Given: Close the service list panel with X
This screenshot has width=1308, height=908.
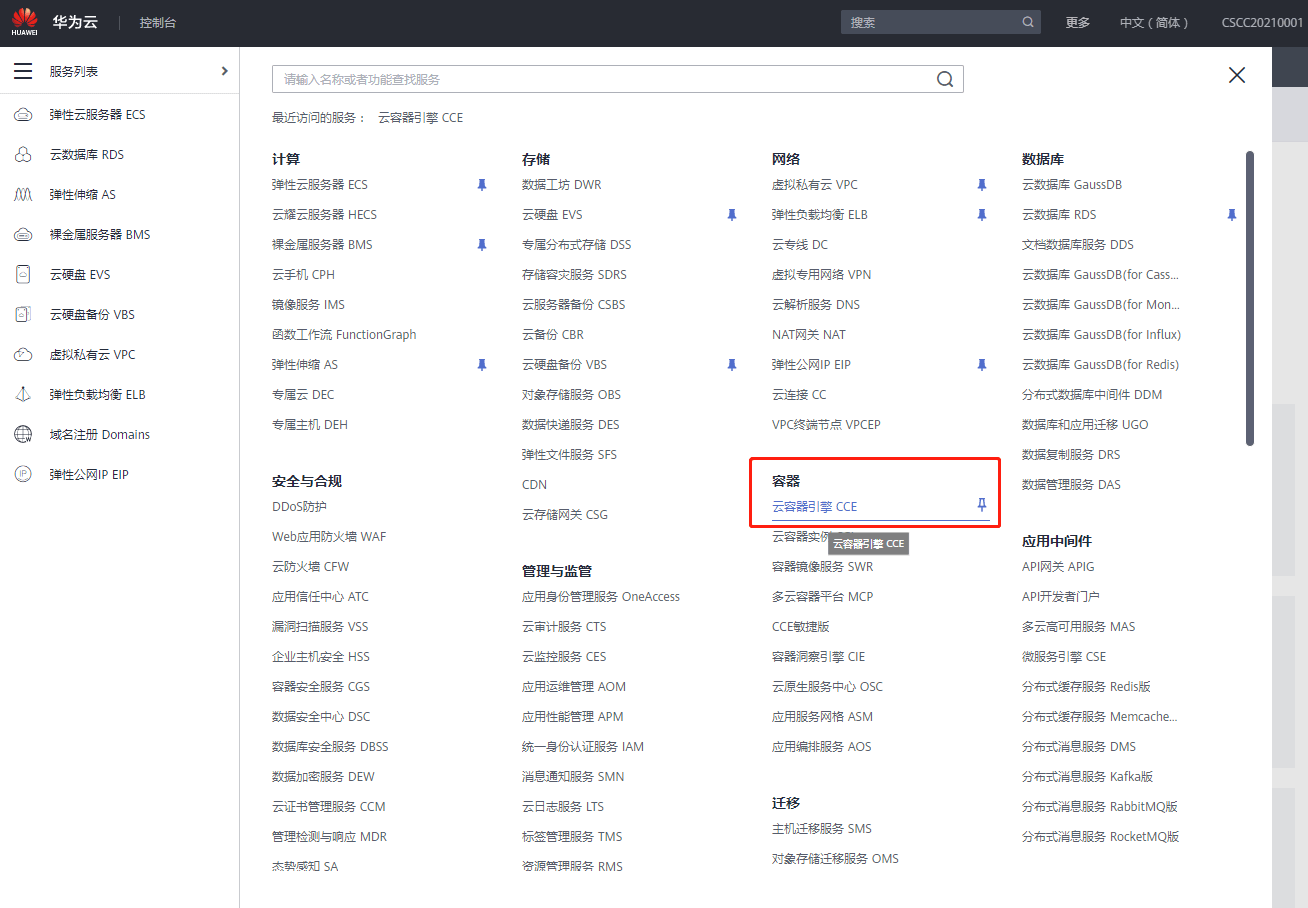Looking at the screenshot, I should click(1237, 75).
